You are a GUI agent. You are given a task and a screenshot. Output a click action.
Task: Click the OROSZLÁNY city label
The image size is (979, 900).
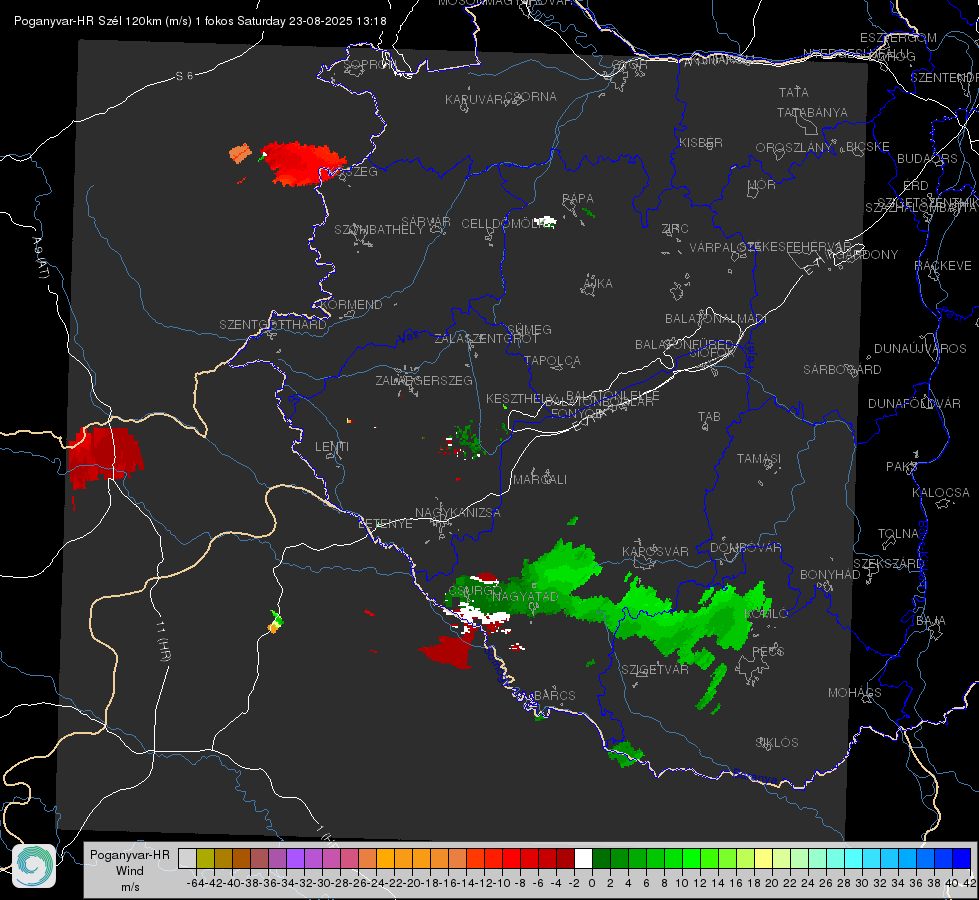794,148
